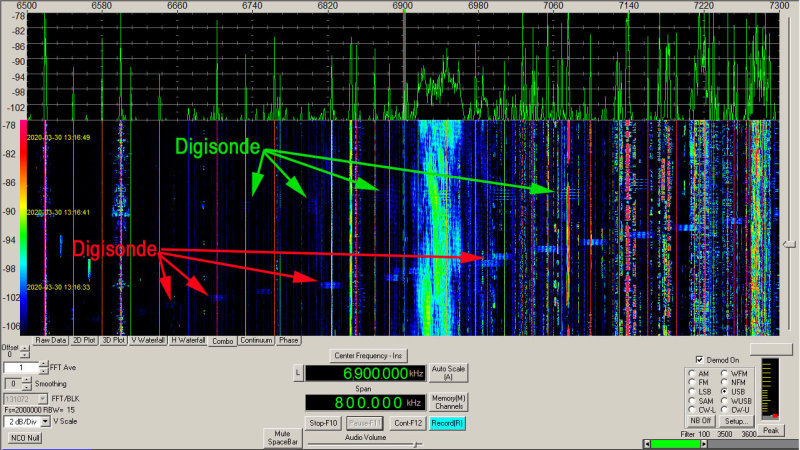Decrease the Offset value with down arrow
Viewport: 800px width, 450px height.
pyautogui.click(x=24, y=355)
